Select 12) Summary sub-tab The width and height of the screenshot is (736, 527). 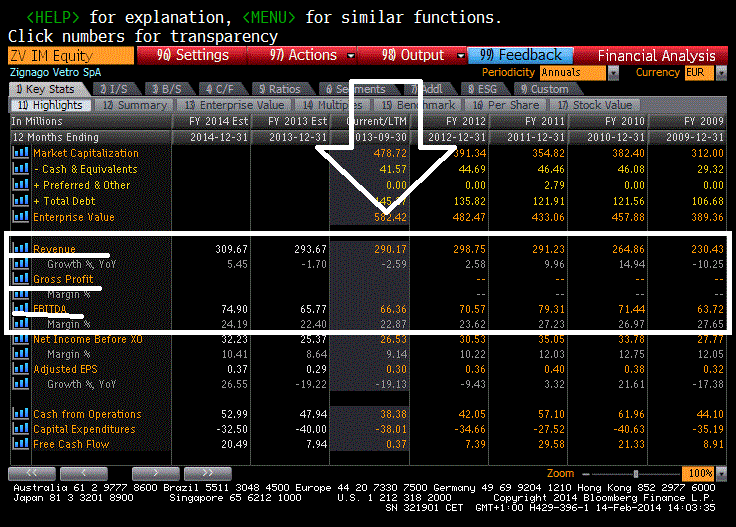click(135, 105)
